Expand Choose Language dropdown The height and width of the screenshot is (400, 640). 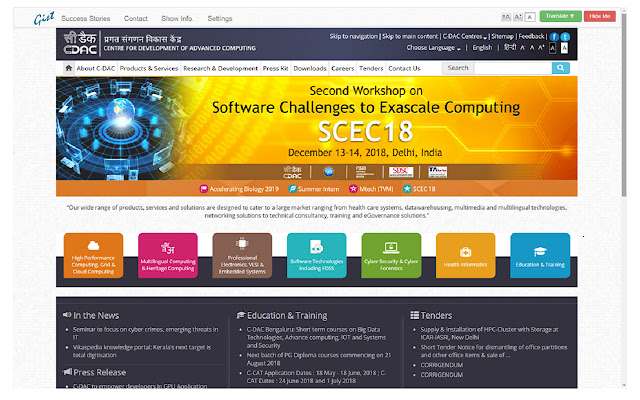pos(433,48)
